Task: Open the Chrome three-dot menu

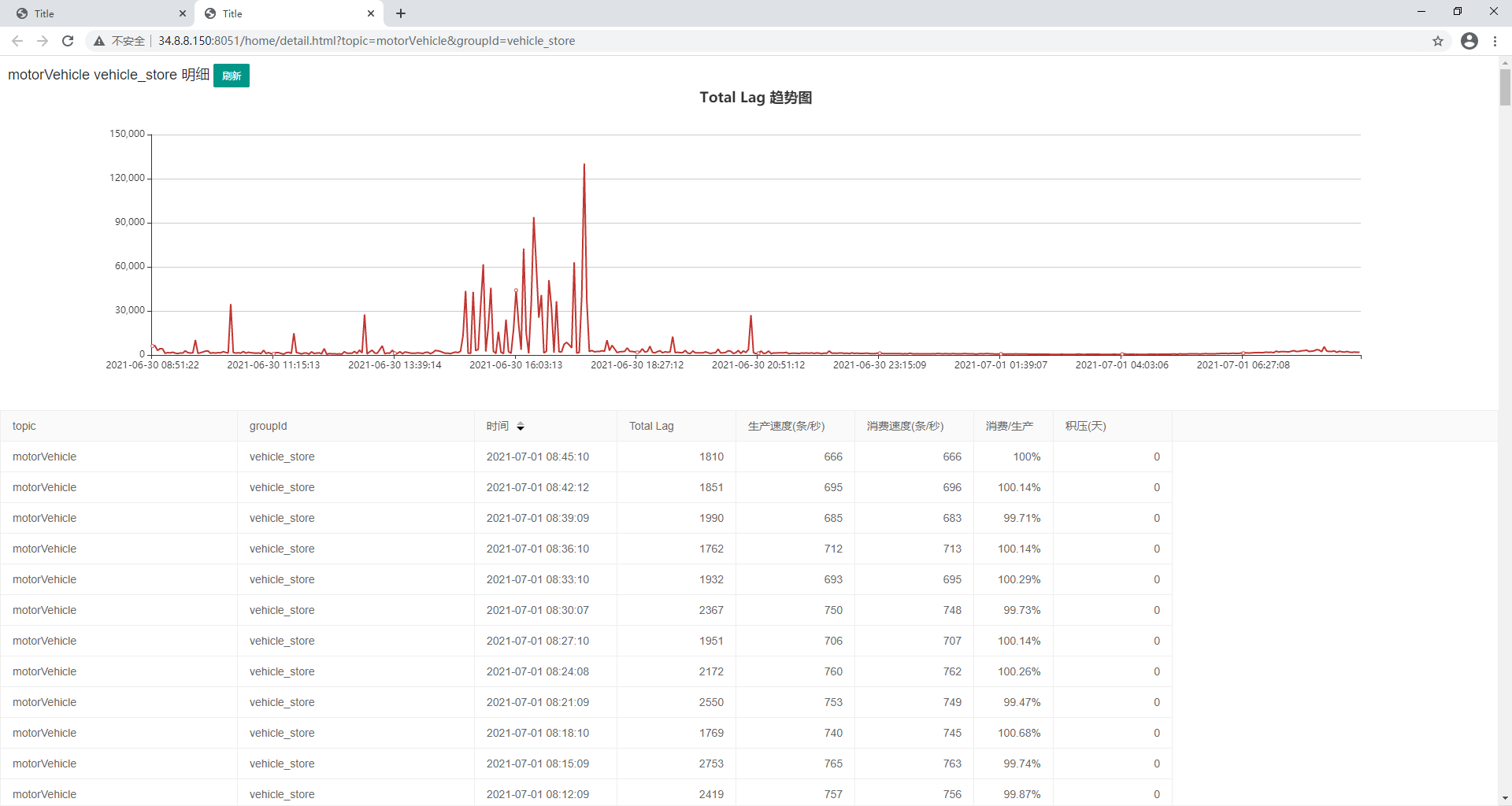Action: (1495, 41)
